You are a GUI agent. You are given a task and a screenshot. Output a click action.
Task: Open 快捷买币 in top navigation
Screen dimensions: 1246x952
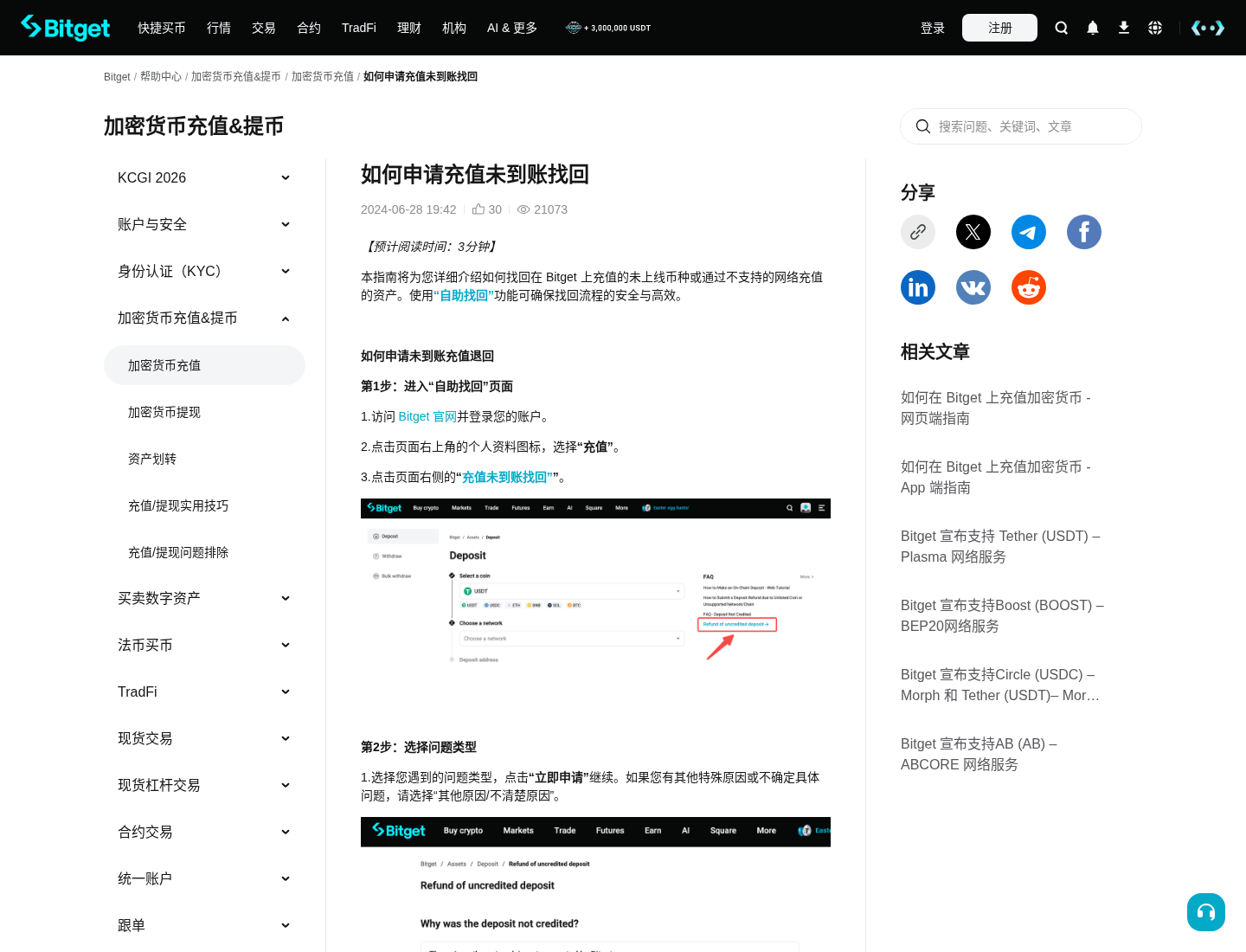pyautogui.click(x=162, y=28)
